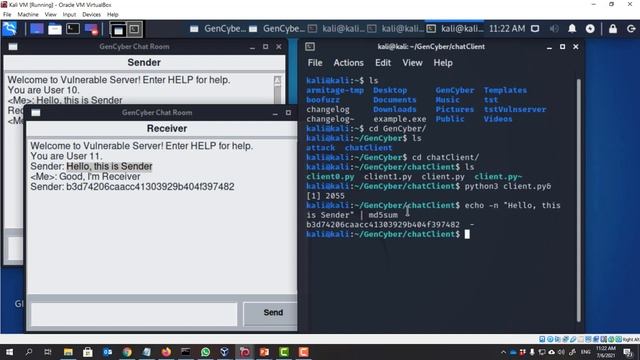This screenshot has width=640, height=360.
Task: Click the Receiver window message input field
Action: (x=134, y=314)
